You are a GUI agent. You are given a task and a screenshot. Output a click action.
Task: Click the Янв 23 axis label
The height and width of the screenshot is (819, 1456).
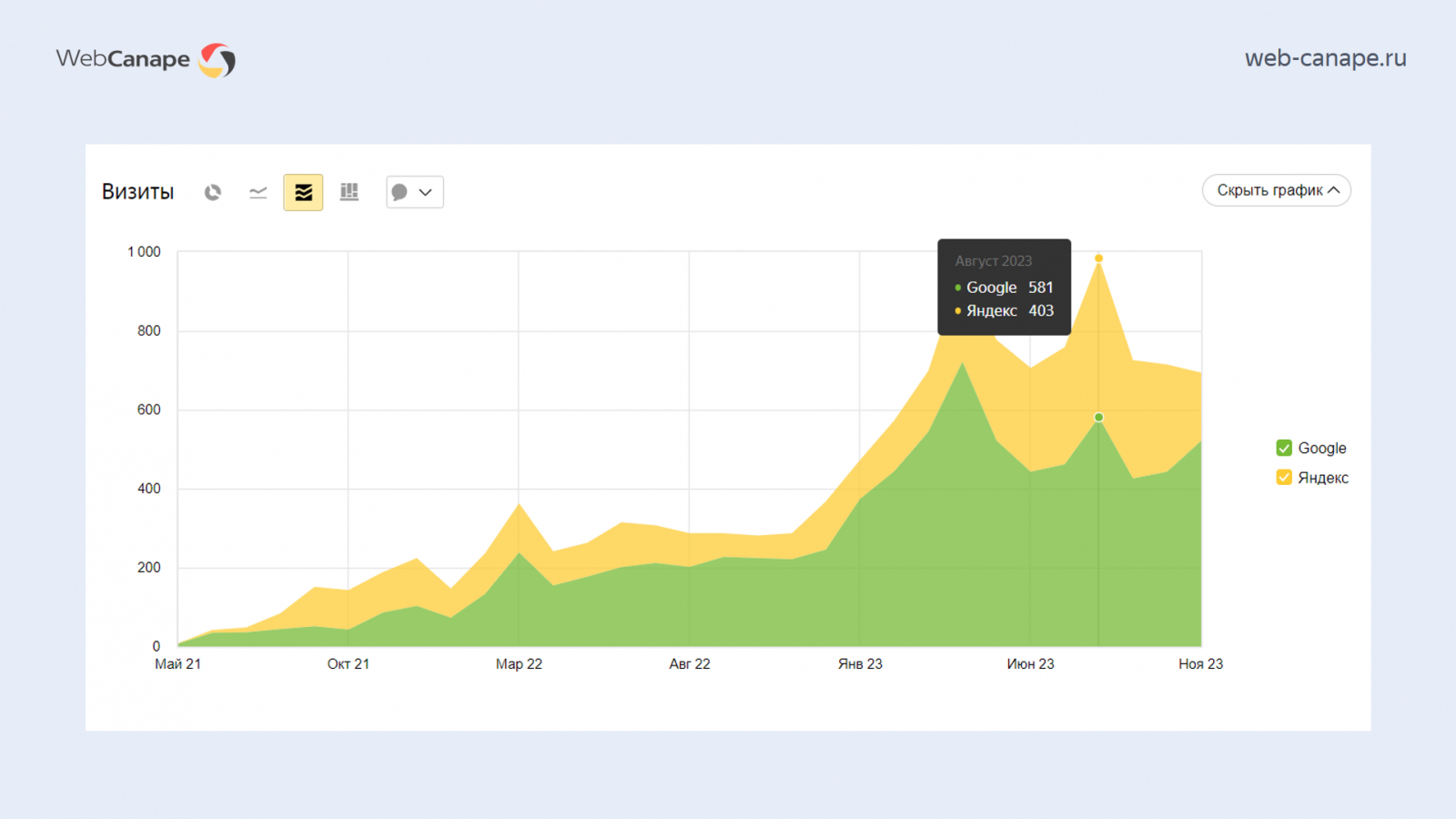(860, 664)
